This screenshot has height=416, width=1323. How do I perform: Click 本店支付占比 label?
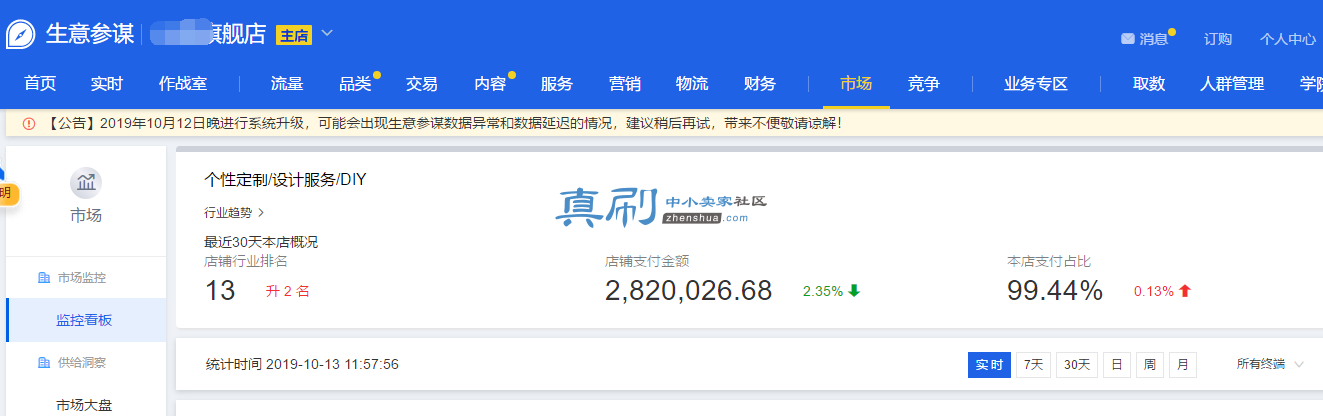pyautogui.click(x=1049, y=262)
